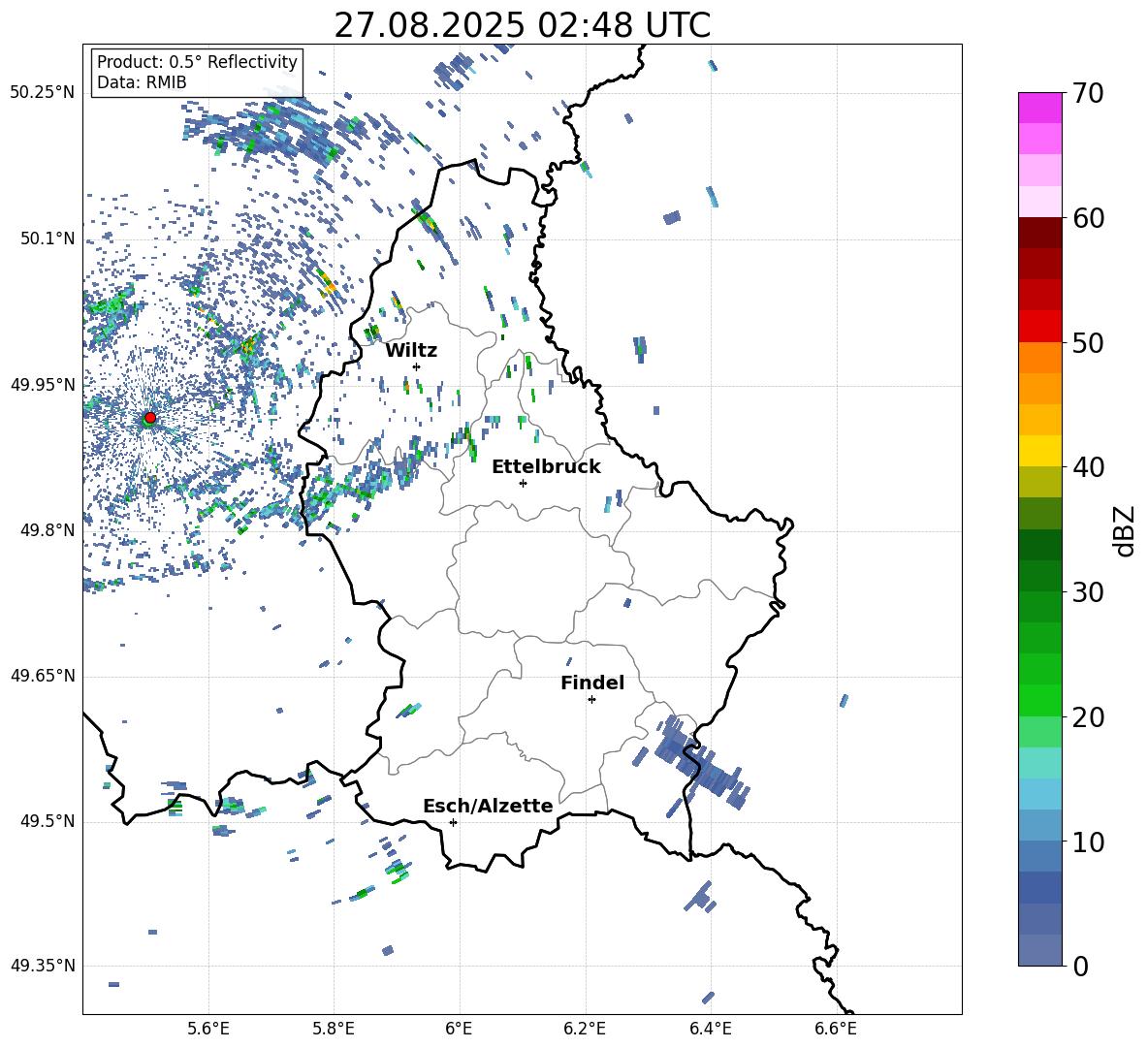Select the 'Findel' map label
Viewport: 1148px width, 1048px height.
coord(592,683)
